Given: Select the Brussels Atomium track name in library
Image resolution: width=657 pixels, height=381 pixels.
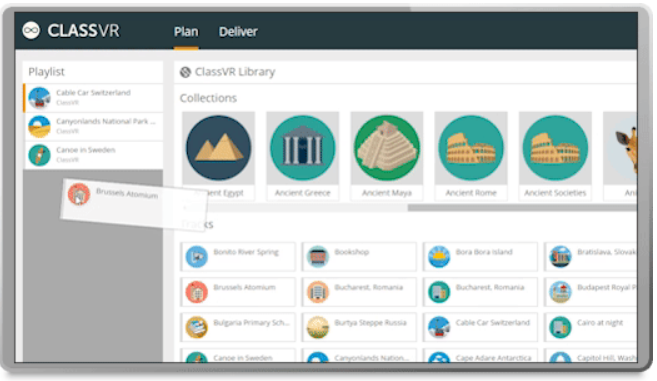Looking at the screenshot, I should click(x=244, y=287).
